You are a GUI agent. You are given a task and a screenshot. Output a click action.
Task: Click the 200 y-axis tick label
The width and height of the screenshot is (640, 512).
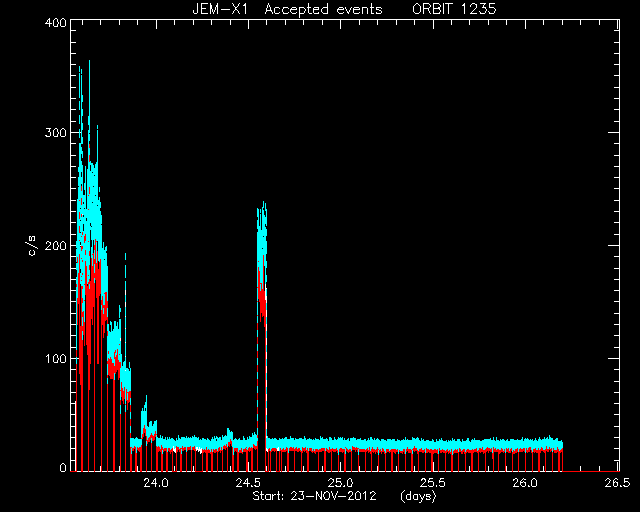click(55, 246)
